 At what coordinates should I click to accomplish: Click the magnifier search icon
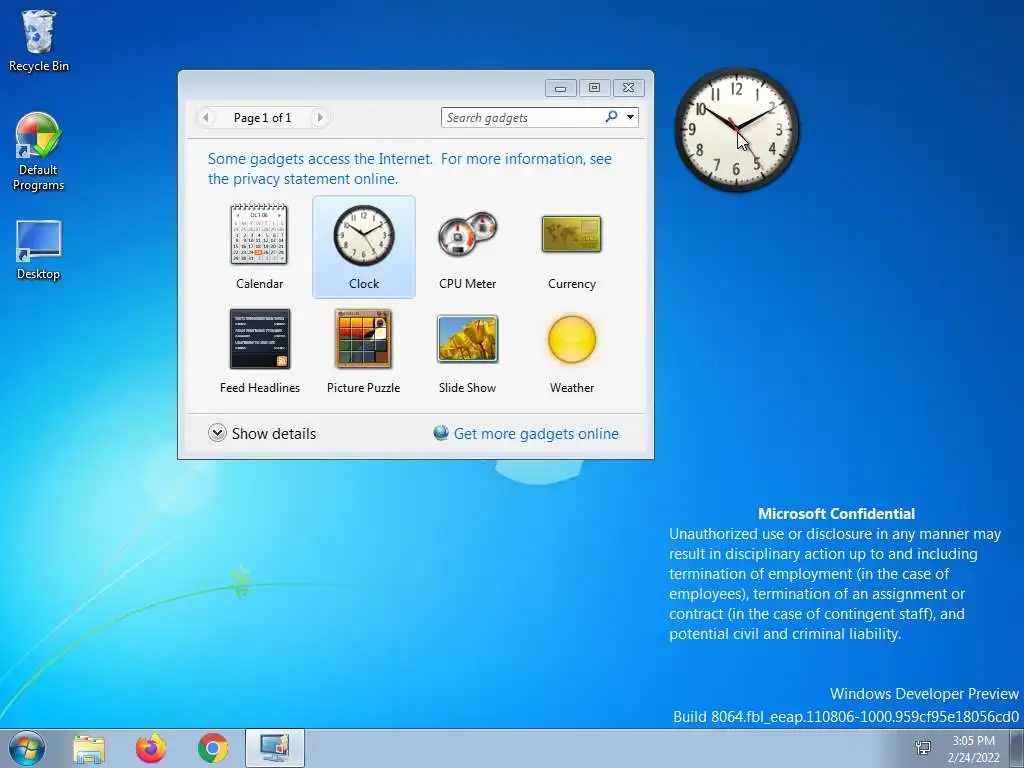(611, 117)
